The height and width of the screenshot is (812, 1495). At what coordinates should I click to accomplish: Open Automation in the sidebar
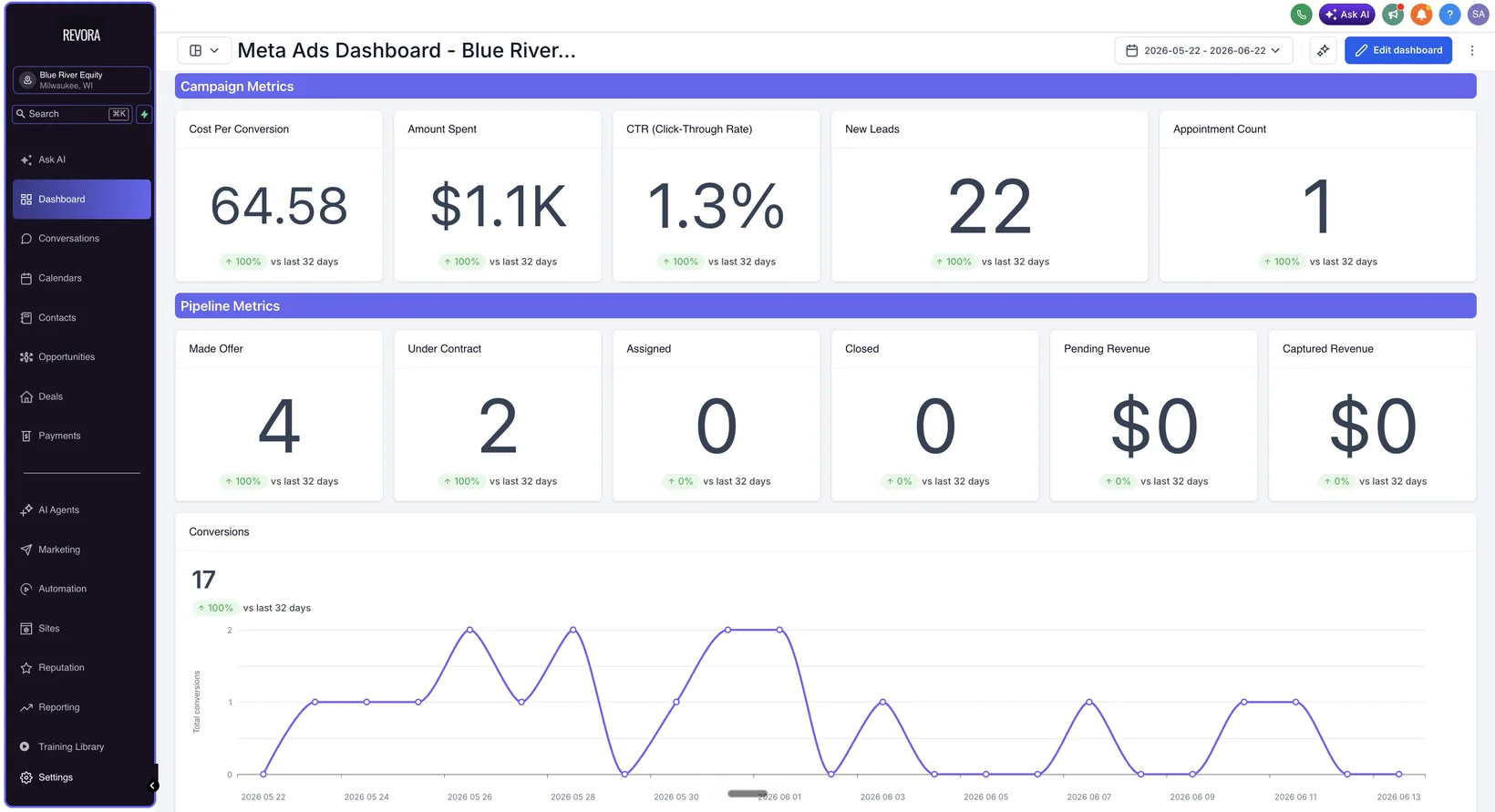click(82, 589)
